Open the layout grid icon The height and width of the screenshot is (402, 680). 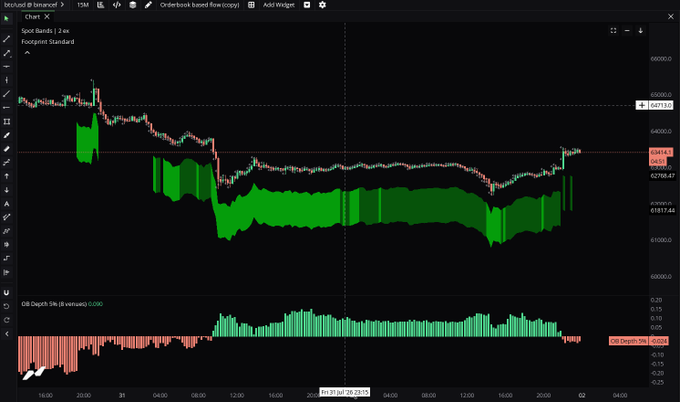[251, 5]
